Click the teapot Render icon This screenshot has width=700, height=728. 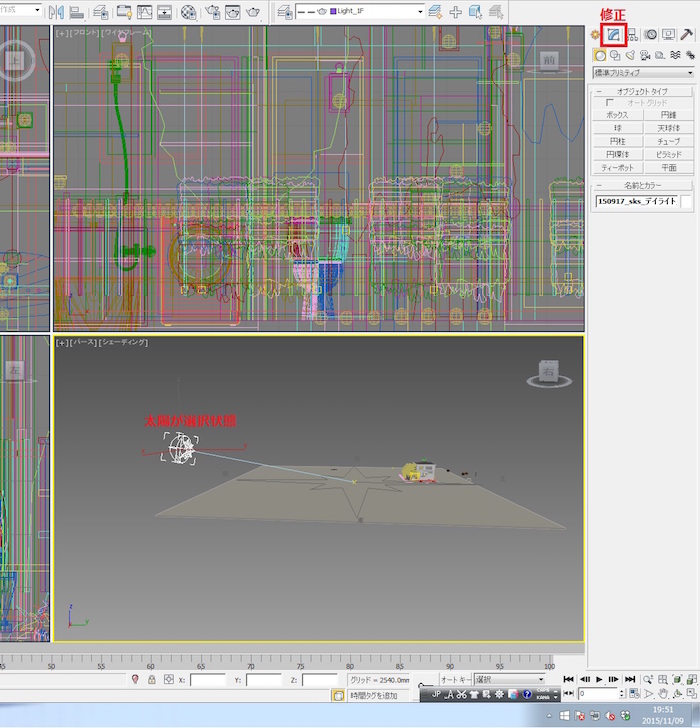tap(254, 12)
